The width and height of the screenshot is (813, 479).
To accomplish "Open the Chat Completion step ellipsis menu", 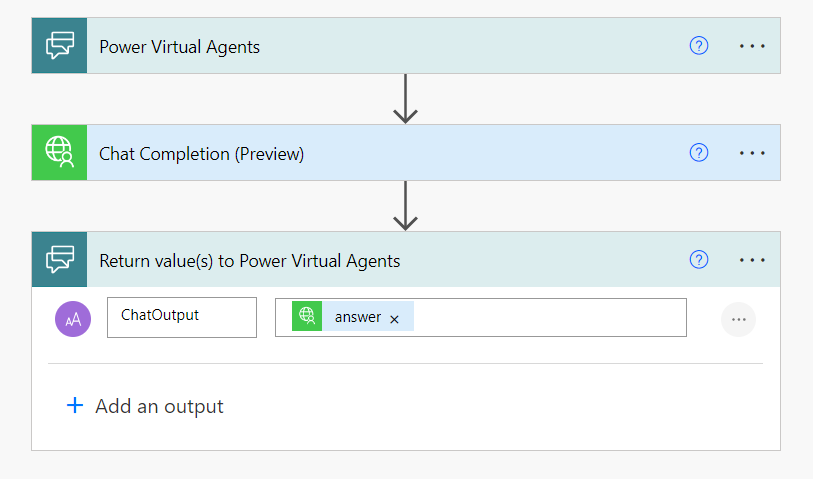I will point(752,153).
